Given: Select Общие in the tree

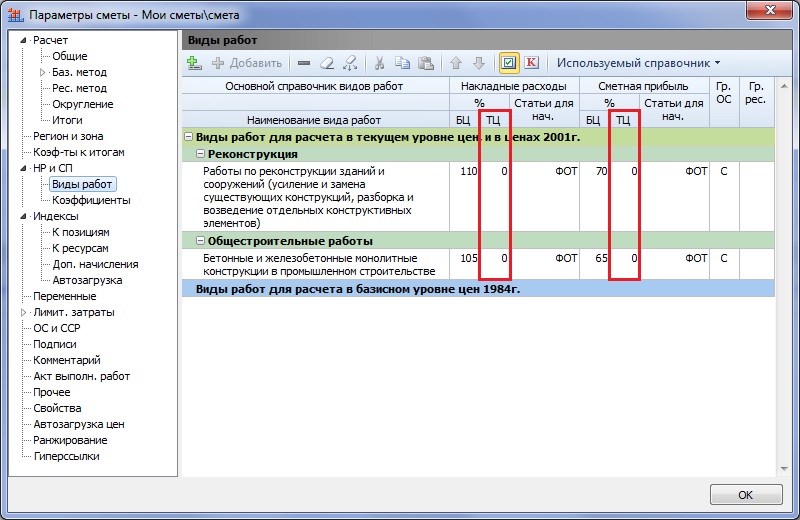Looking at the screenshot, I should pyautogui.click(x=69, y=56).
